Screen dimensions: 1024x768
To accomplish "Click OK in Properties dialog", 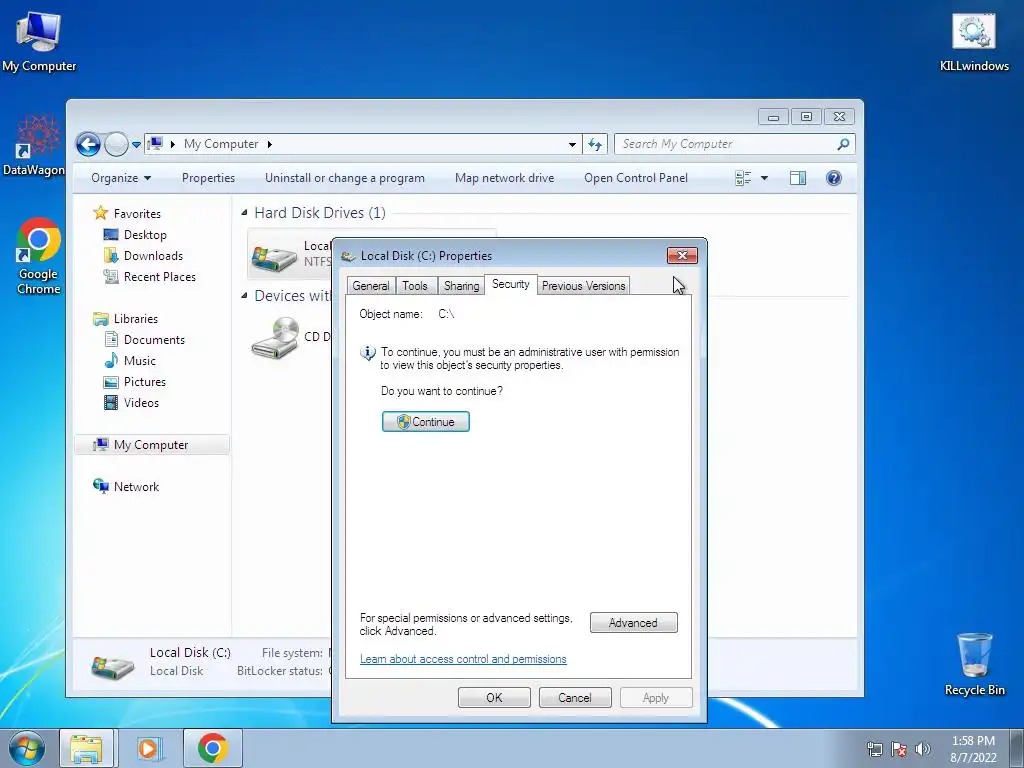I will coord(494,697).
